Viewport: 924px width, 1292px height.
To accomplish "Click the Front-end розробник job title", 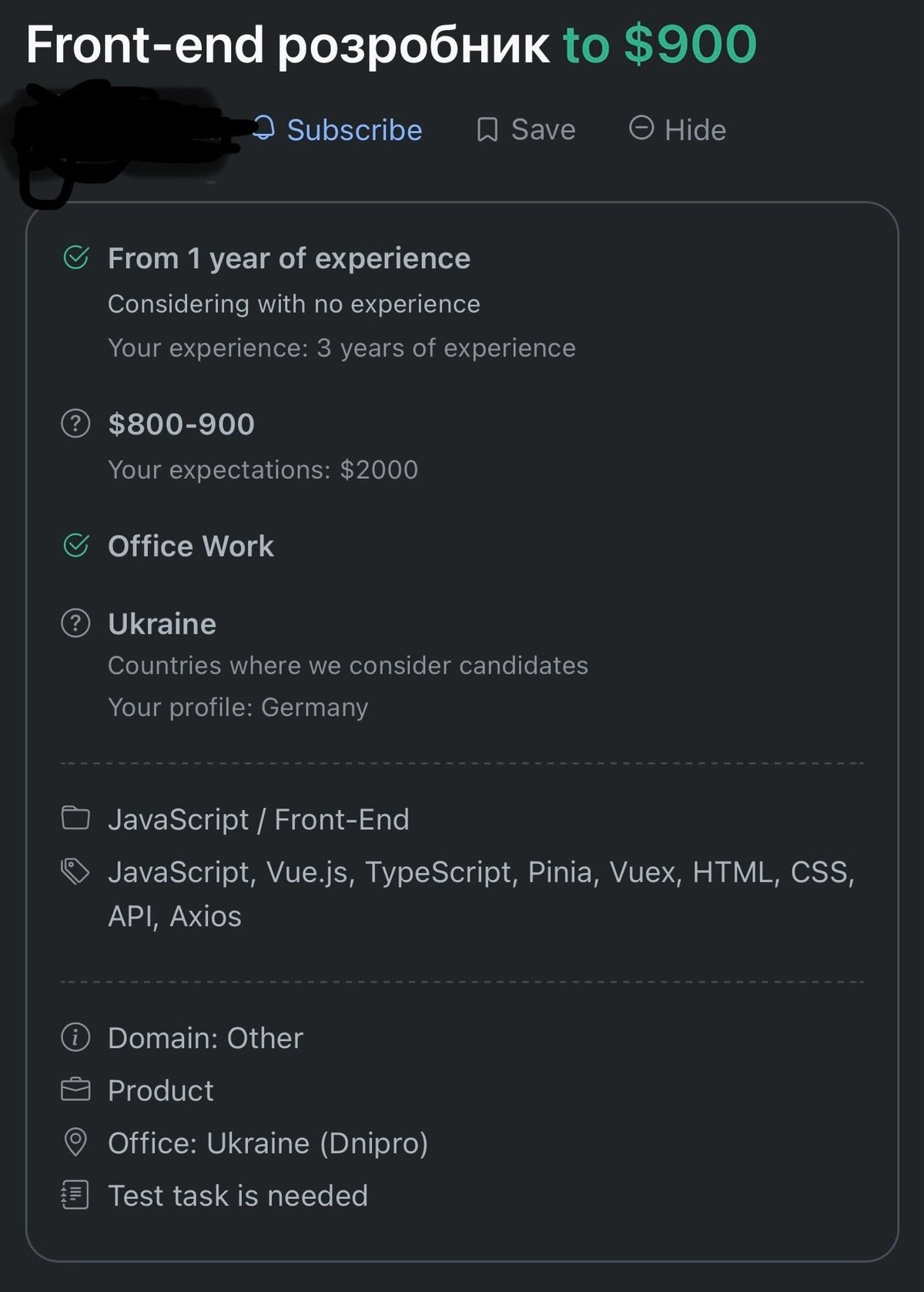I will pos(288,45).
